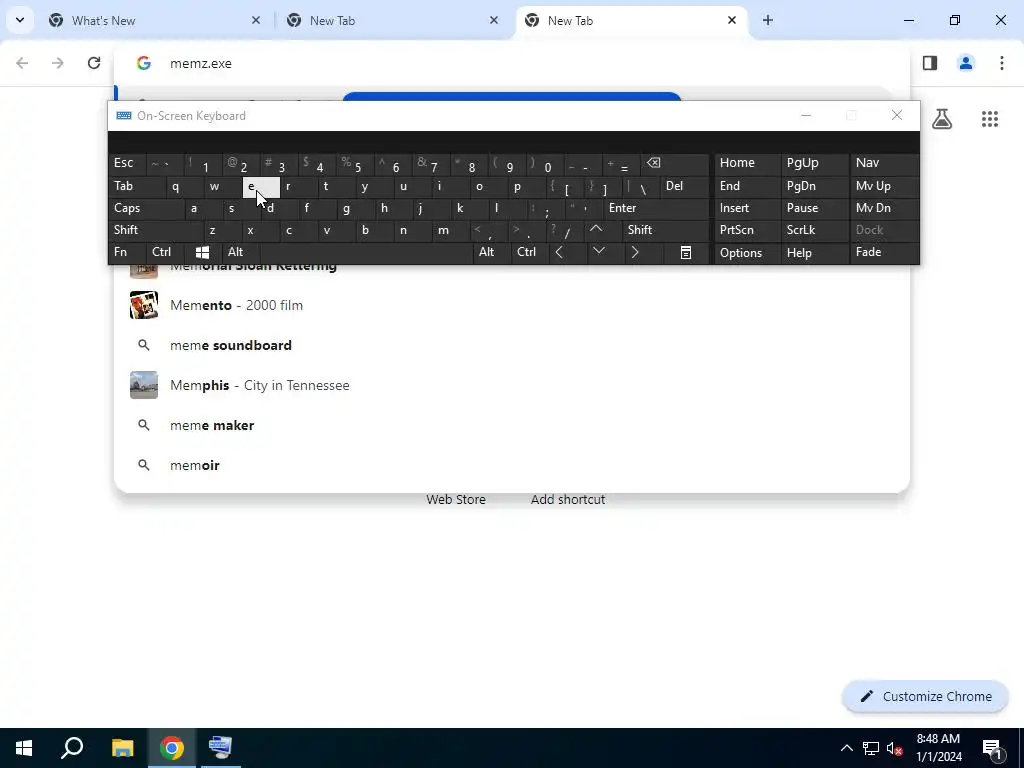Open notification center icon

coord(992,748)
